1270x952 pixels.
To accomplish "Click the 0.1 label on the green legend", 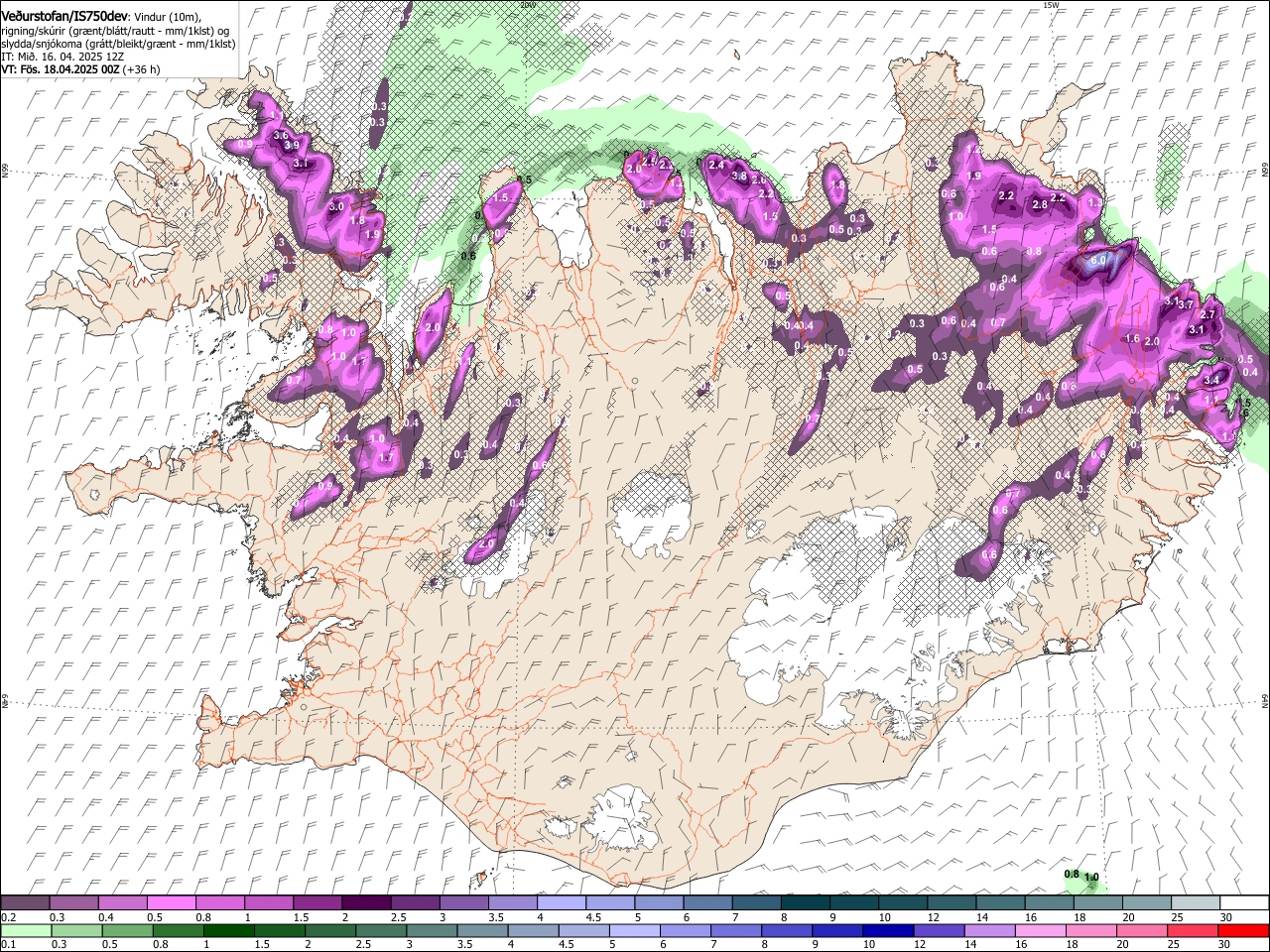I will coord(8,943).
